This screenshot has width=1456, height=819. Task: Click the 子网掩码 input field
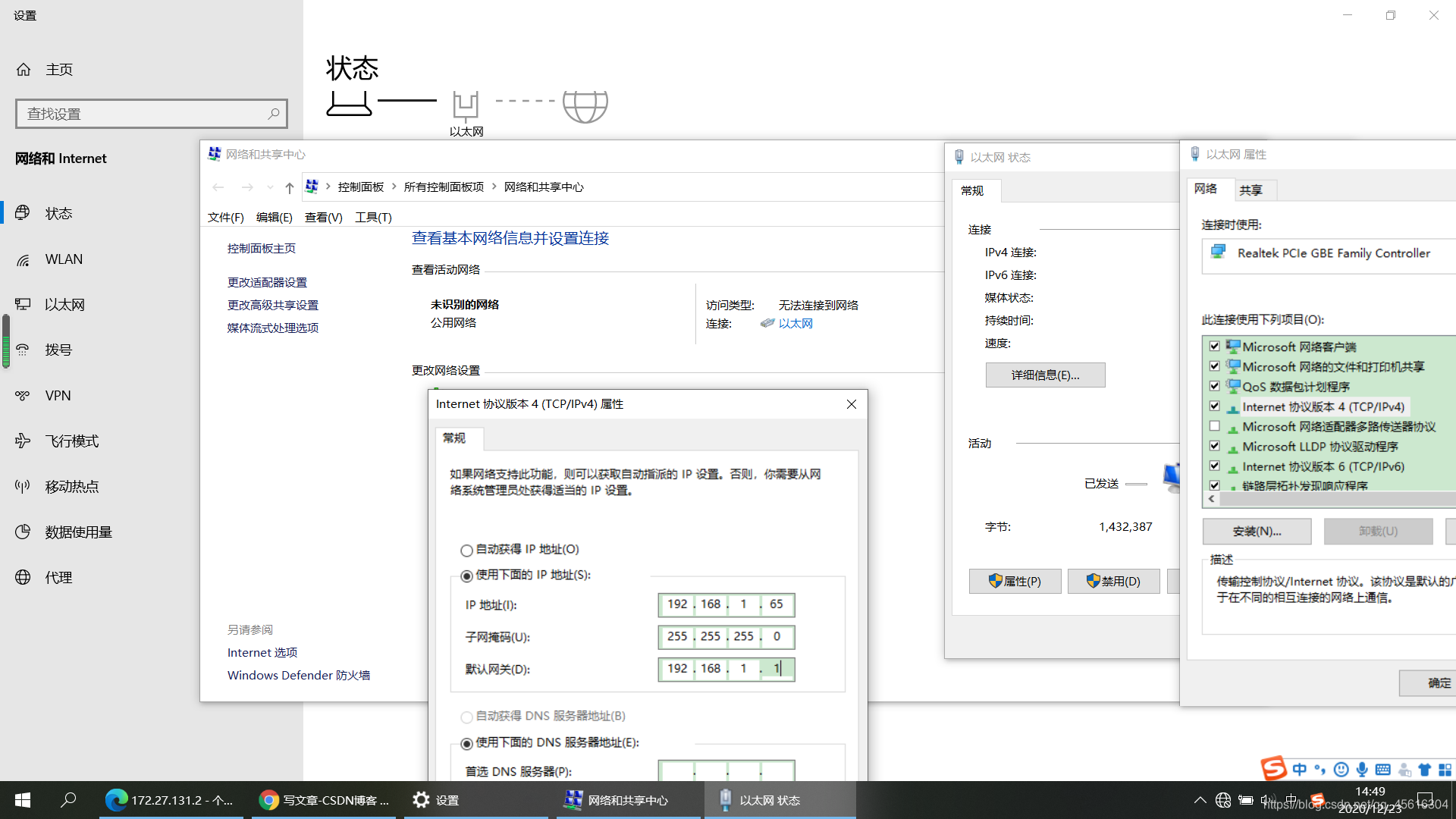pos(726,637)
